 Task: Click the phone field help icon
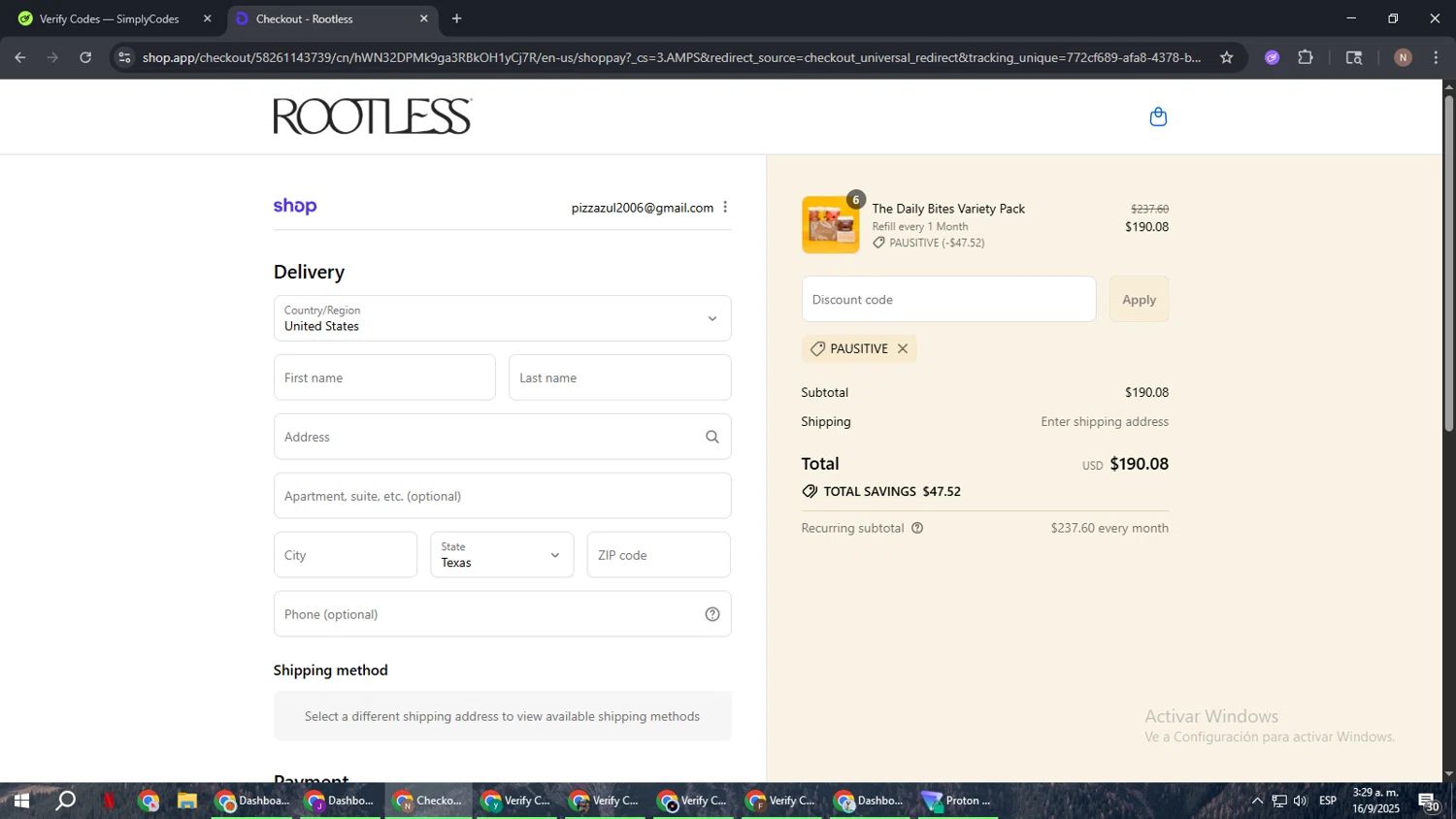point(712,614)
